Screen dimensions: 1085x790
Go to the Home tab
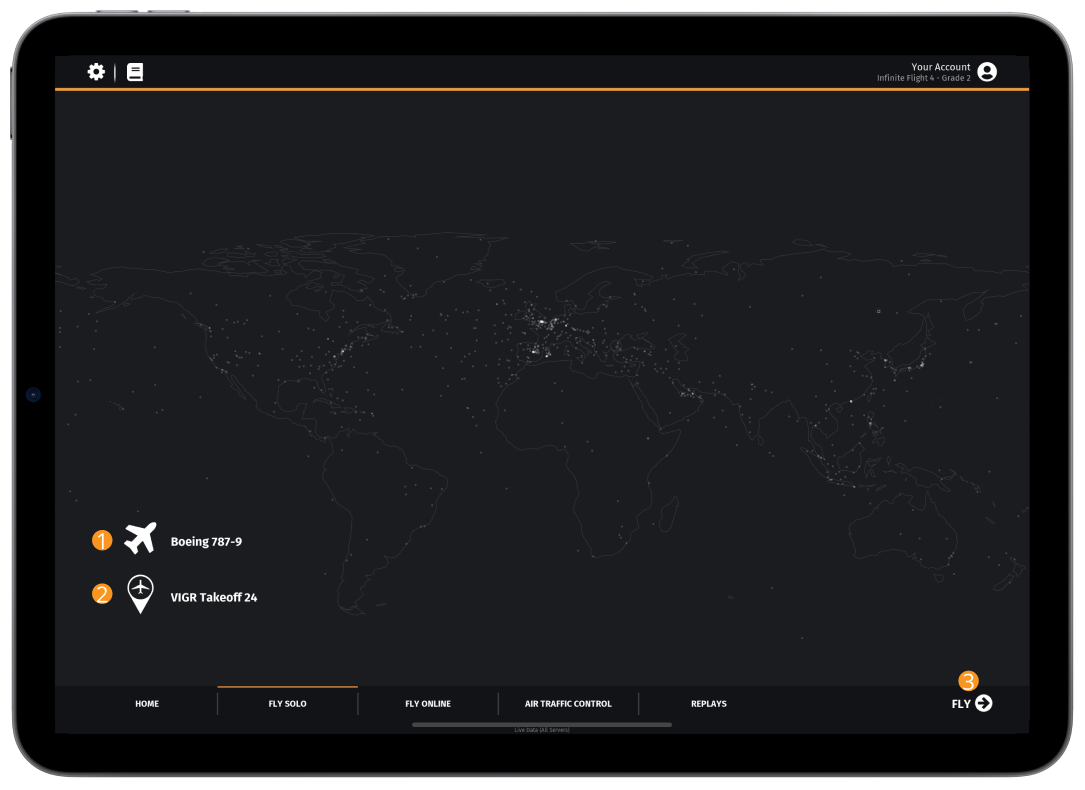tap(147, 704)
